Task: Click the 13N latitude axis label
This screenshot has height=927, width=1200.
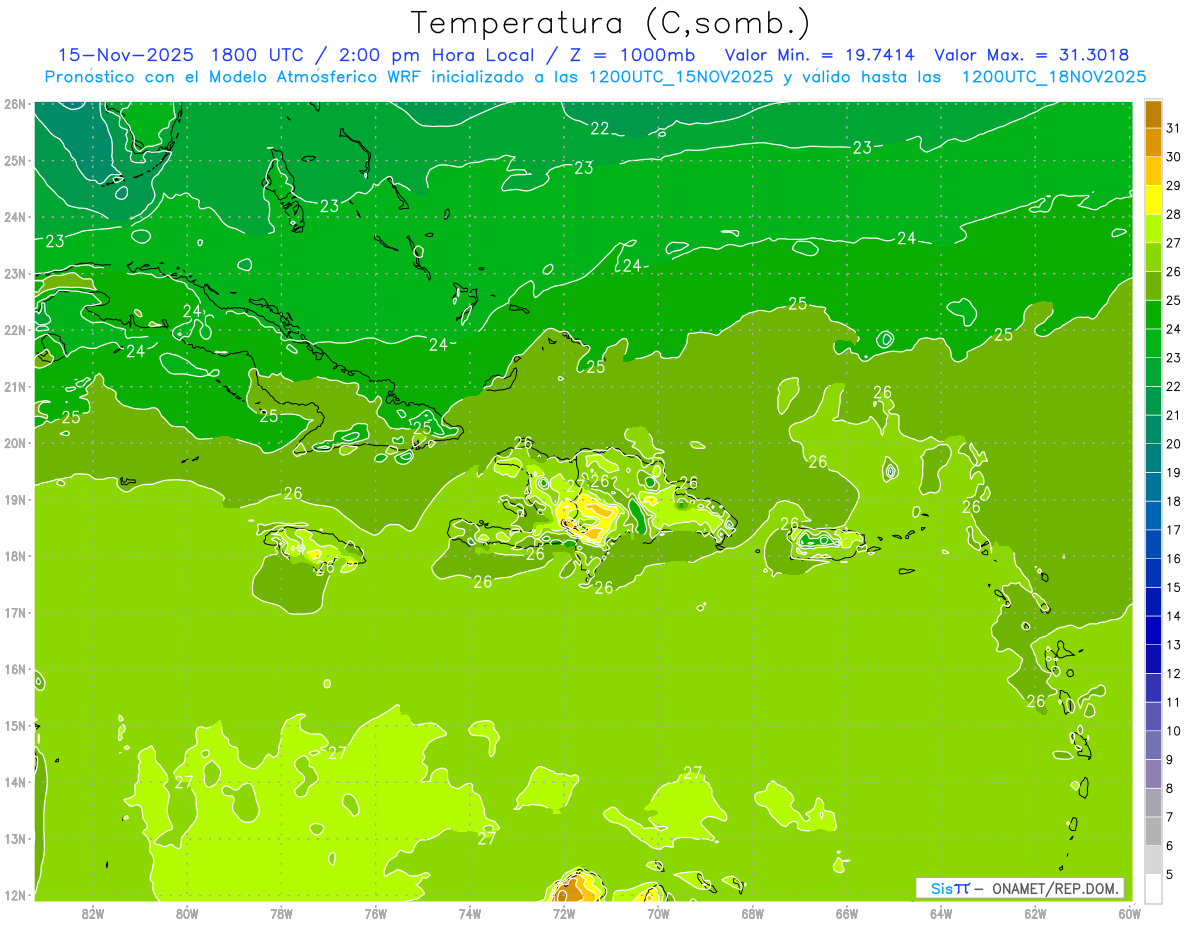Action: click(15, 838)
